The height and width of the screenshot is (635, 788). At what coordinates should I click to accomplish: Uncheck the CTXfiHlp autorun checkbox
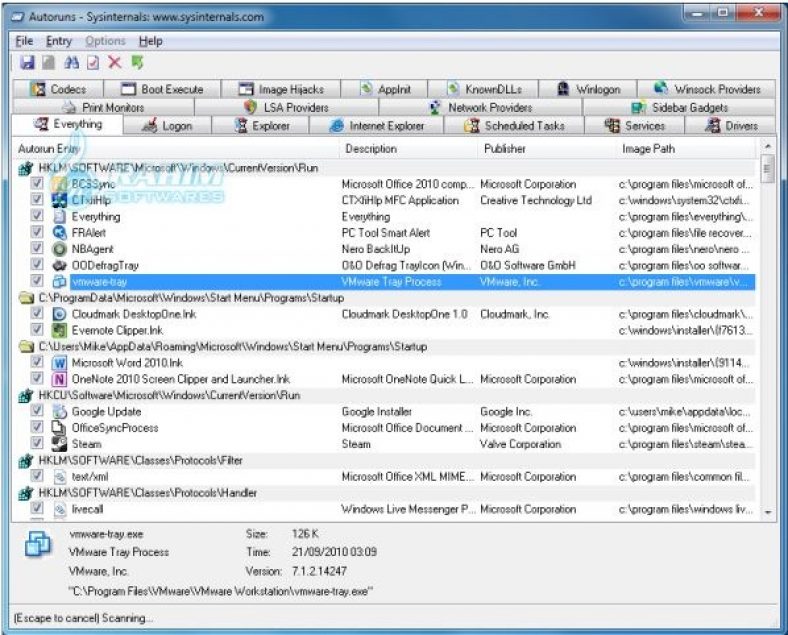point(37,199)
